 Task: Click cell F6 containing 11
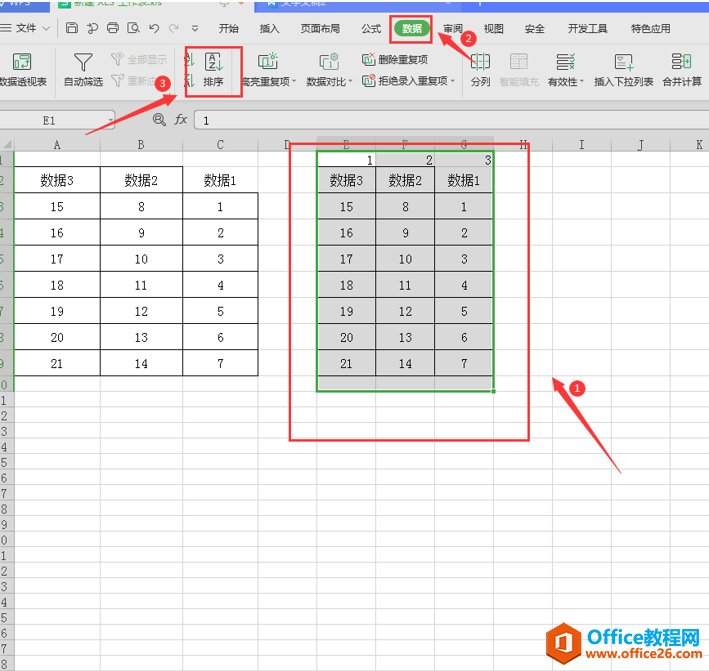tap(405, 285)
